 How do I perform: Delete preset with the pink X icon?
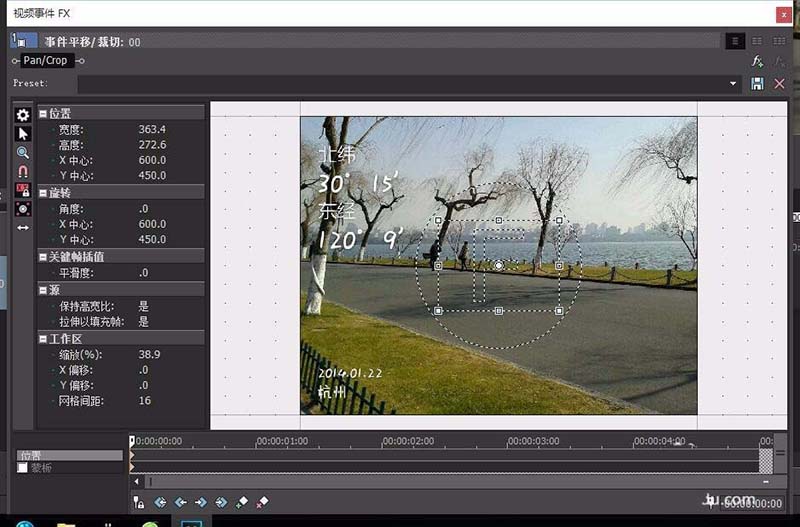779,84
